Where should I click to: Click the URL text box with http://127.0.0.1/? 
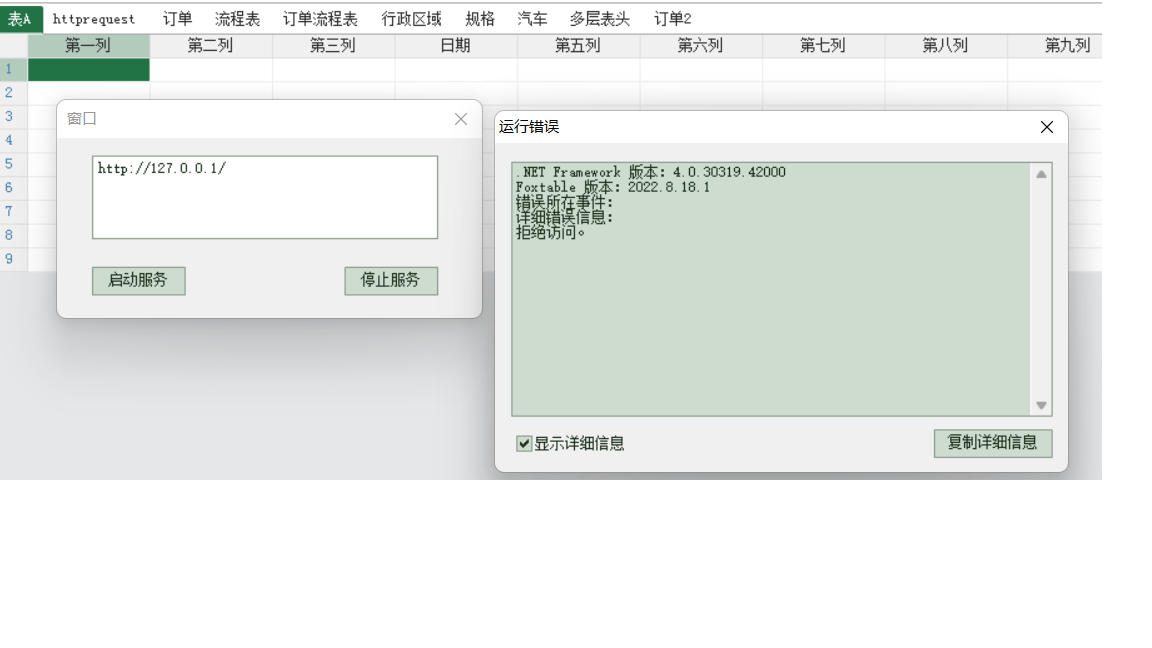[x=264, y=197]
